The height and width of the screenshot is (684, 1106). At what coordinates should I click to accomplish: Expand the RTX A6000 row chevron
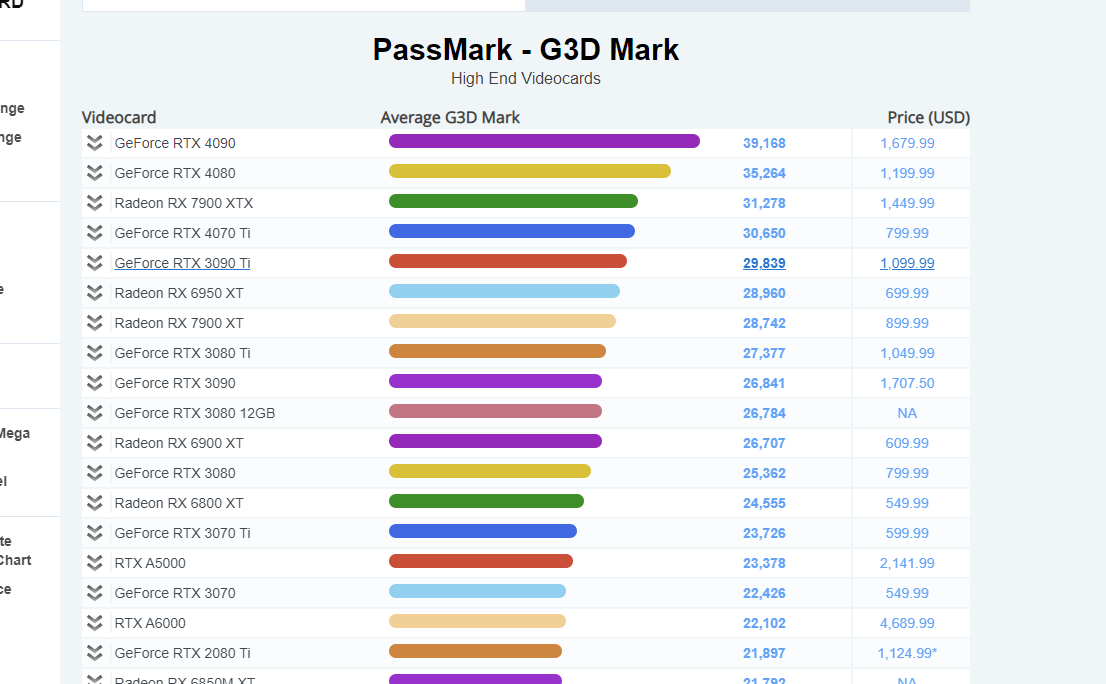95,623
